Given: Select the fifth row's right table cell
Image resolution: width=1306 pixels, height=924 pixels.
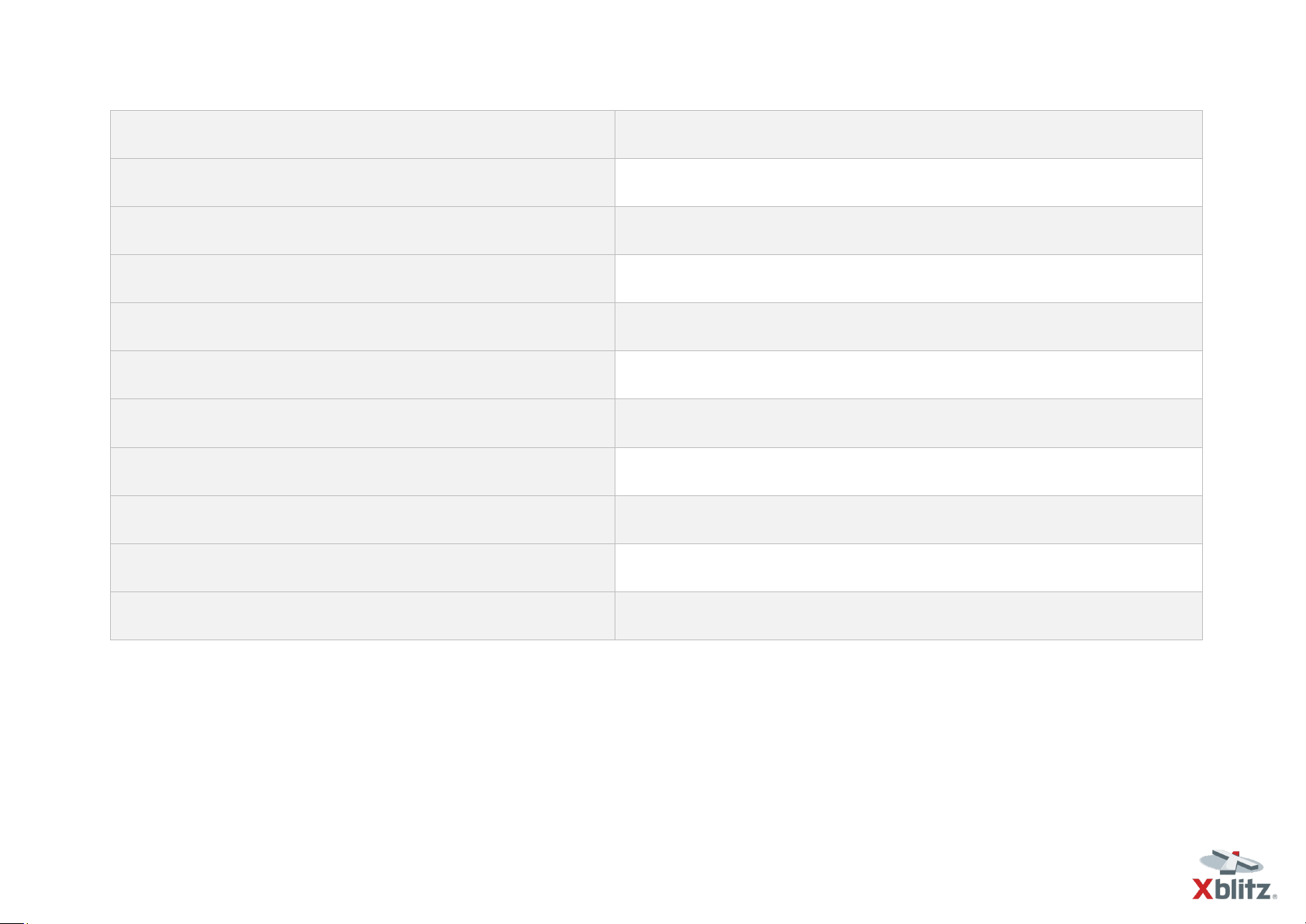Looking at the screenshot, I should tap(908, 326).
